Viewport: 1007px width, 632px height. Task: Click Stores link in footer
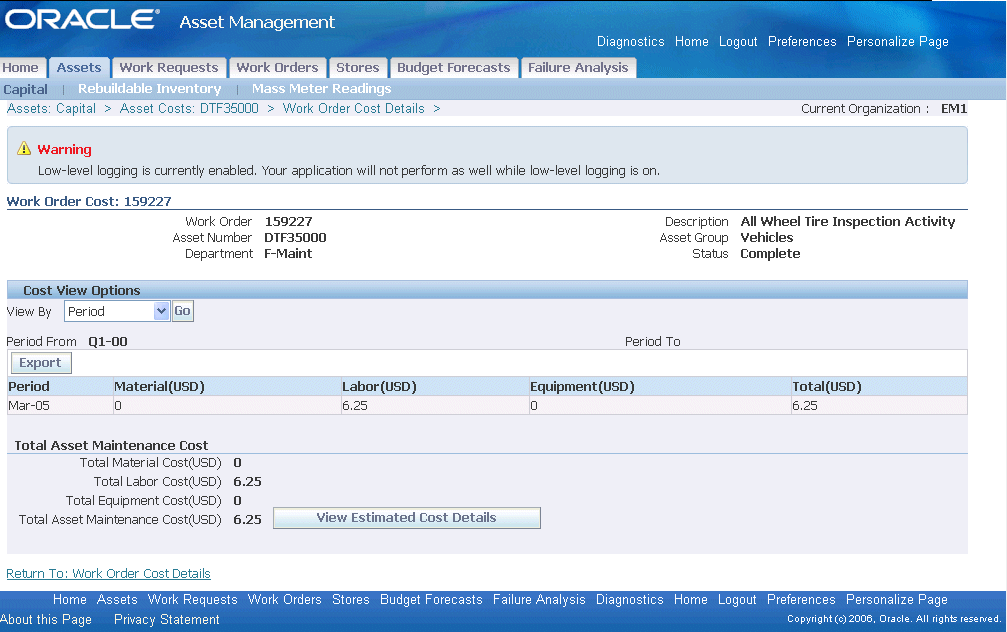(351, 599)
